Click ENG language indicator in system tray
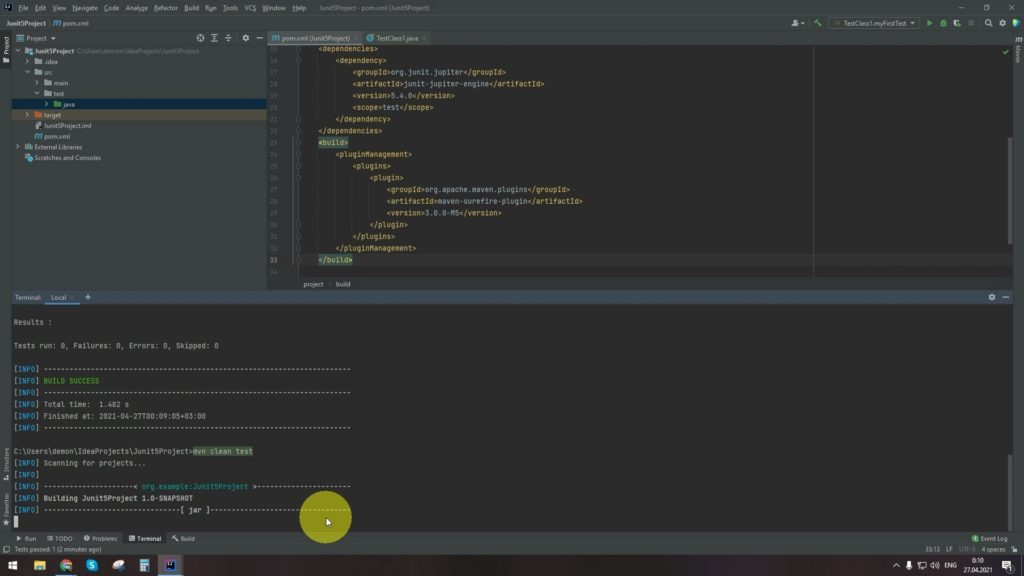 coord(950,566)
